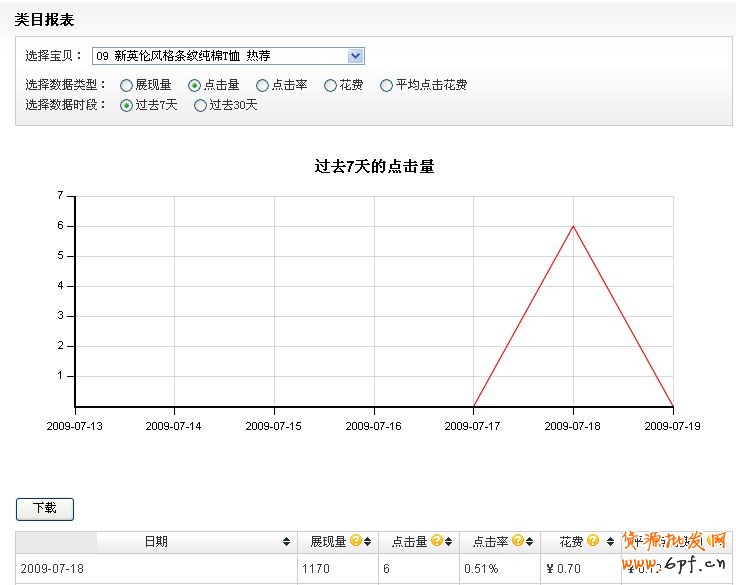The width and height of the screenshot is (736, 585).
Task: Choose 平均点击花费 radio option
Action: coord(387,86)
